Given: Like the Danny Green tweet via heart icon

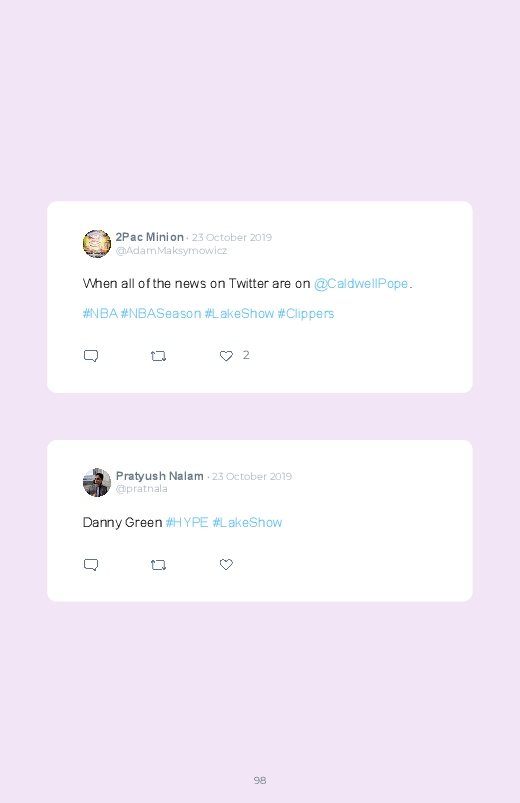Looking at the screenshot, I should [226, 564].
